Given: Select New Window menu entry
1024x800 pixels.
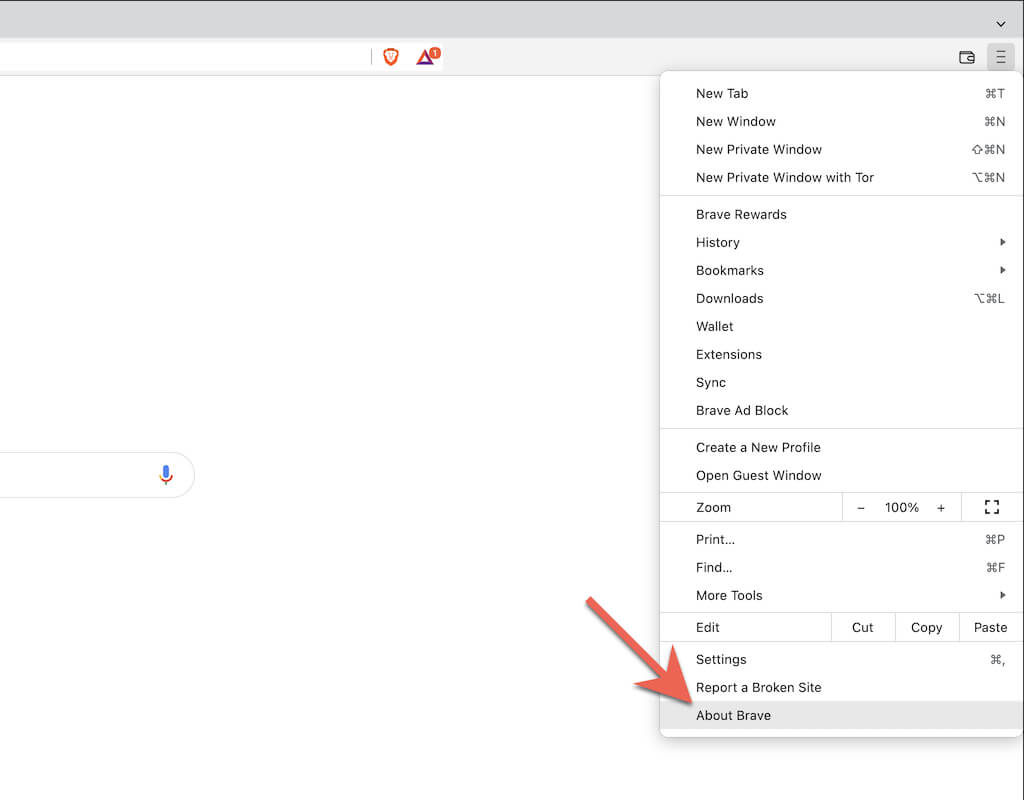Looking at the screenshot, I should (x=841, y=121).
